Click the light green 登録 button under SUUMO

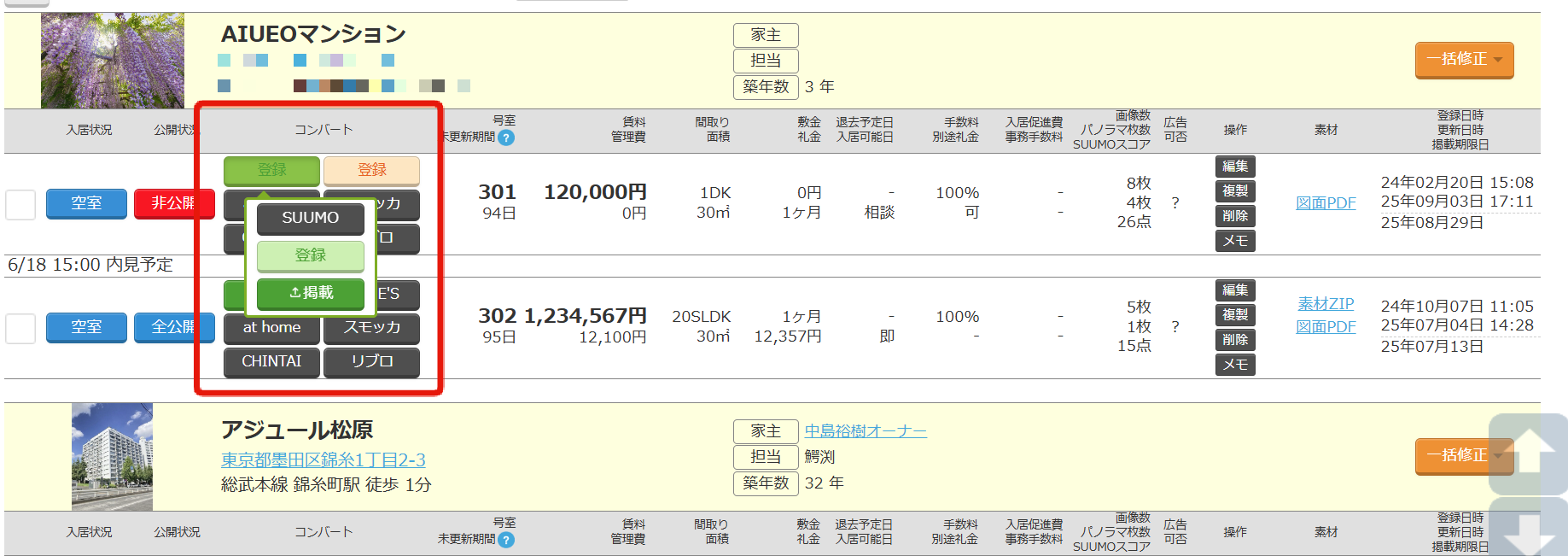[x=311, y=255]
